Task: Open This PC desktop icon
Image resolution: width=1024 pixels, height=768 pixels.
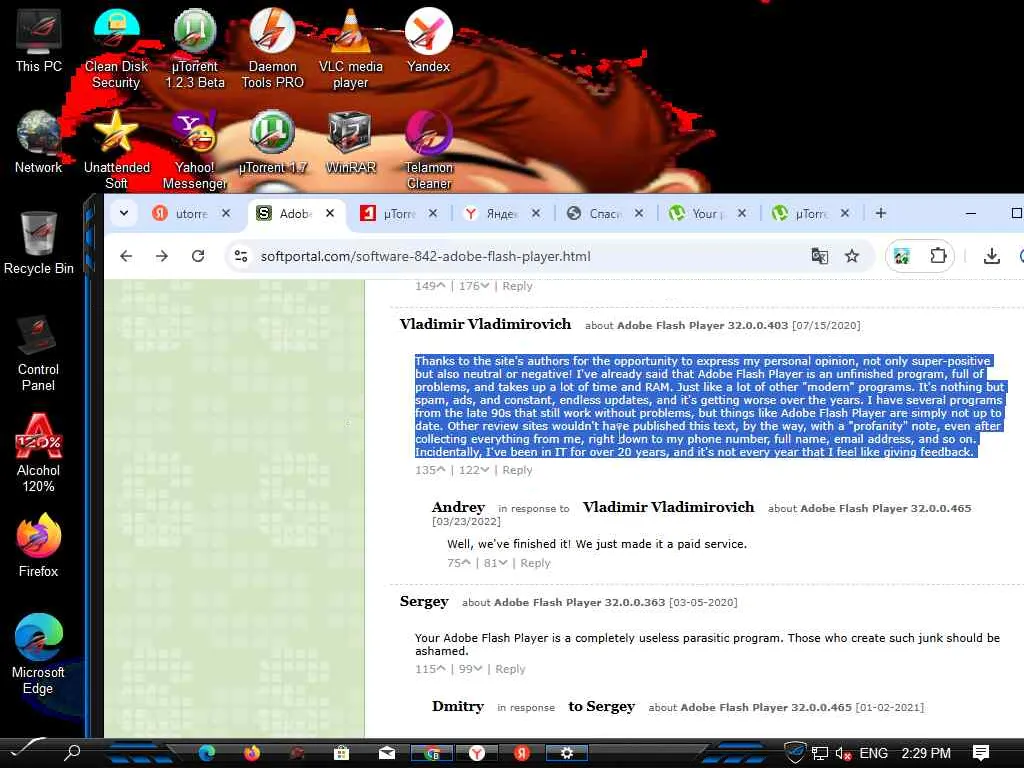Action: [x=38, y=40]
